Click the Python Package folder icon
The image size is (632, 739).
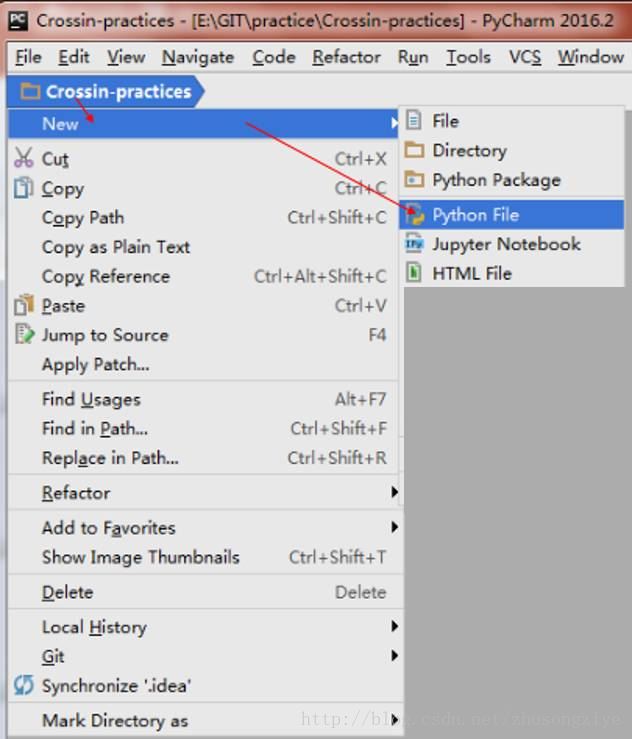point(414,180)
